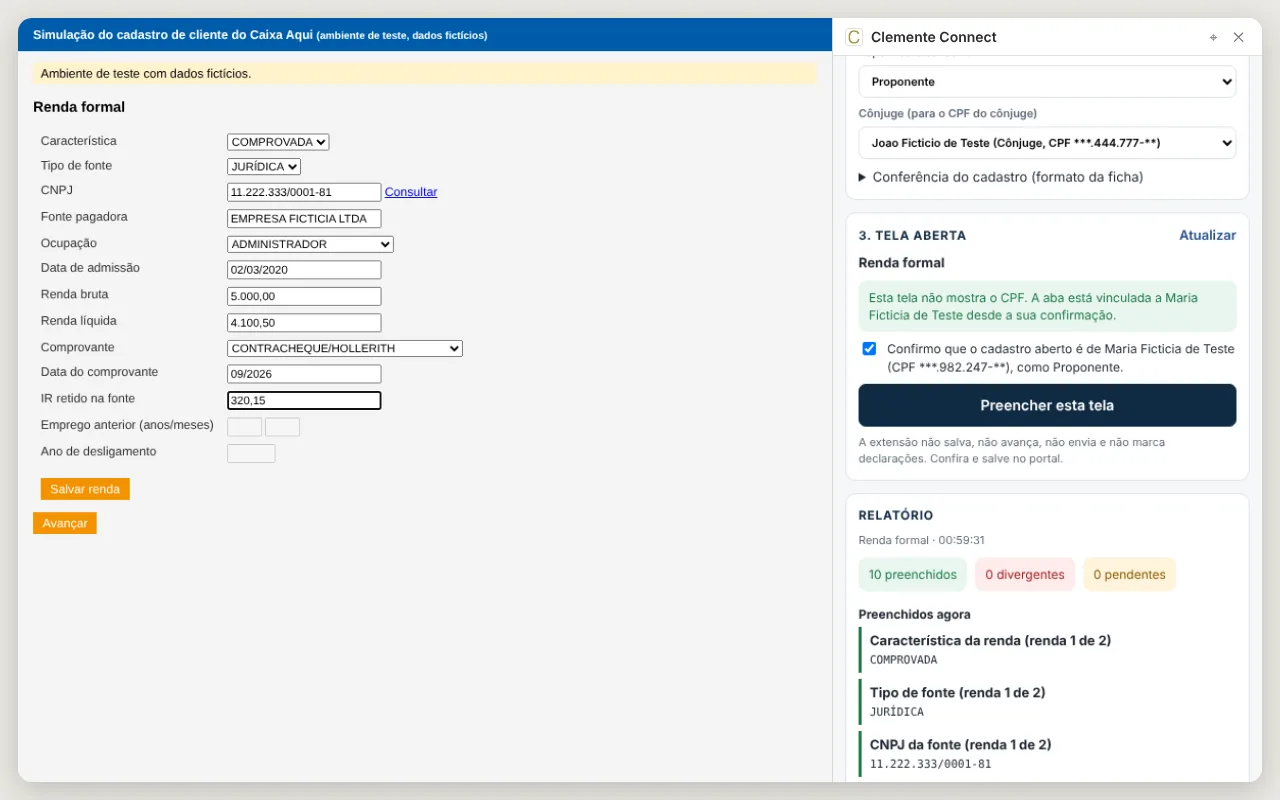
Task: Open the Ocupação dropdown showing ADMINISTRADOR
Action: click(x=310, y=244)
